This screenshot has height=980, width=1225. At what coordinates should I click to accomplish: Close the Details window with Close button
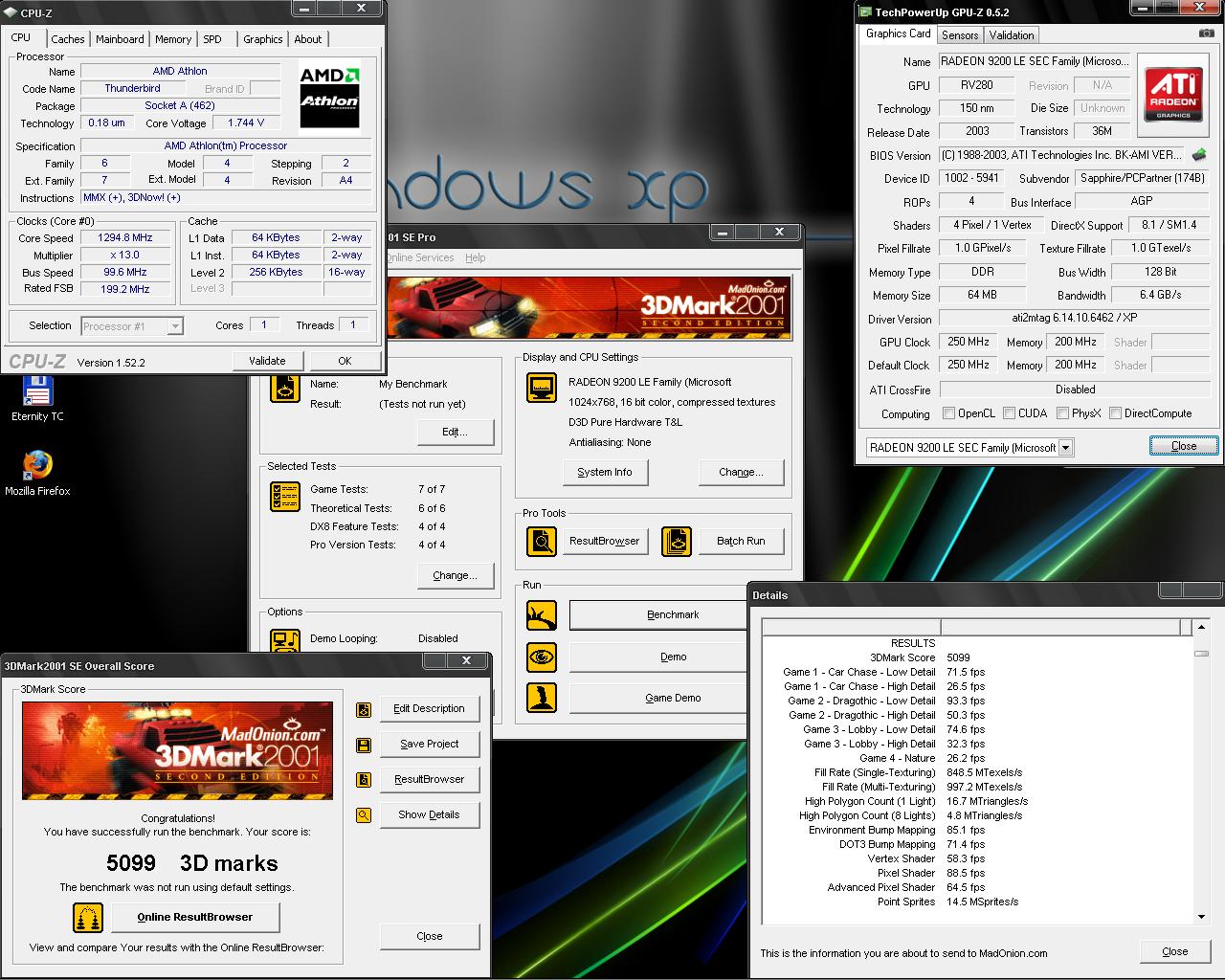[1174, 951]
